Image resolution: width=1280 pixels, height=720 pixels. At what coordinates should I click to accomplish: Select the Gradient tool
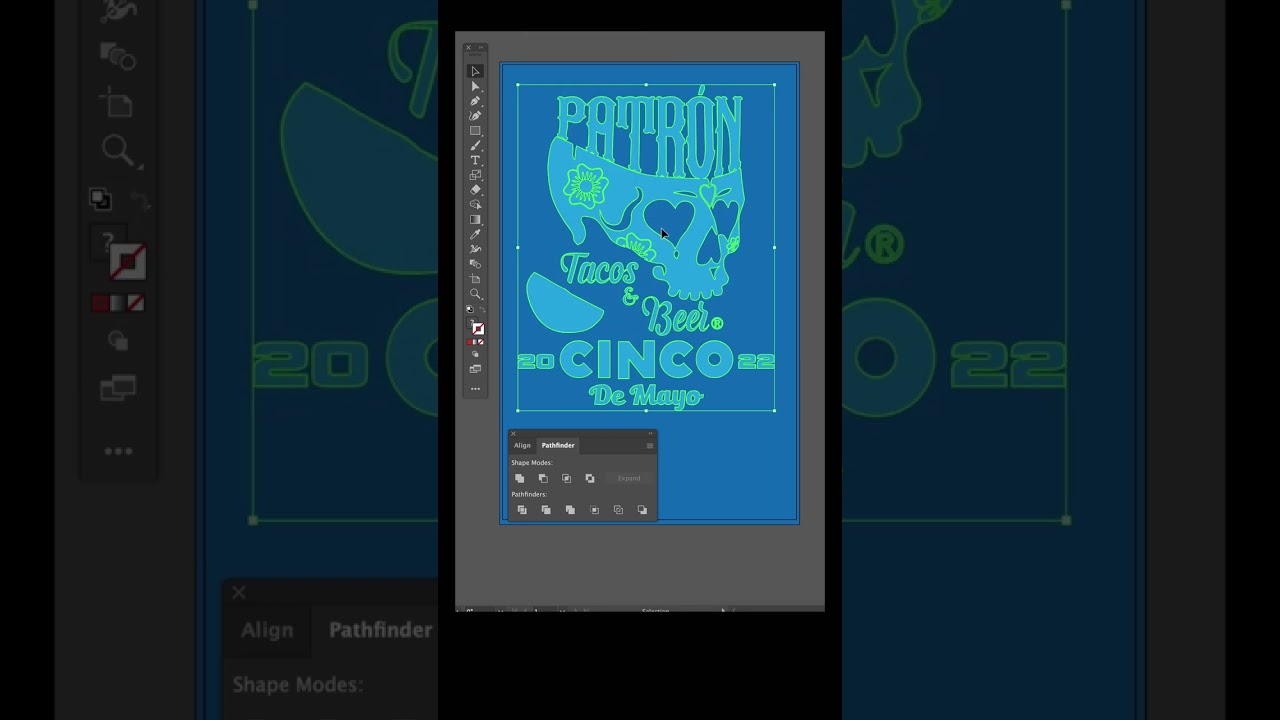coord(476,219)
